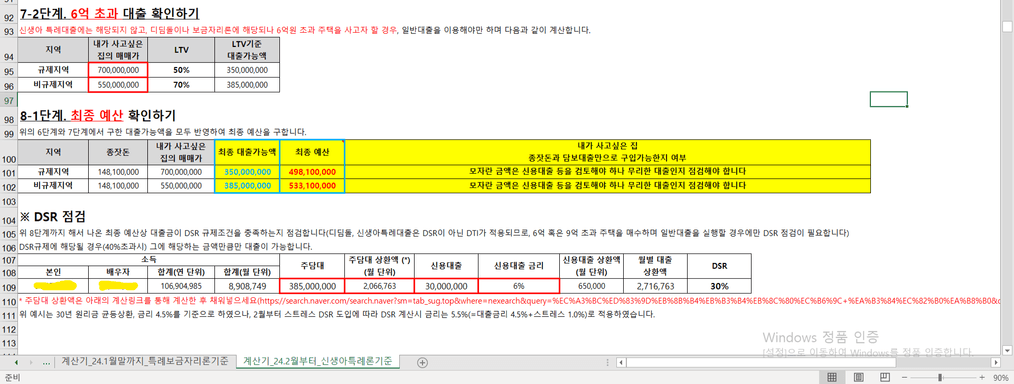Show hidden sheet tabs via the ellipsis

pos(46,363)
